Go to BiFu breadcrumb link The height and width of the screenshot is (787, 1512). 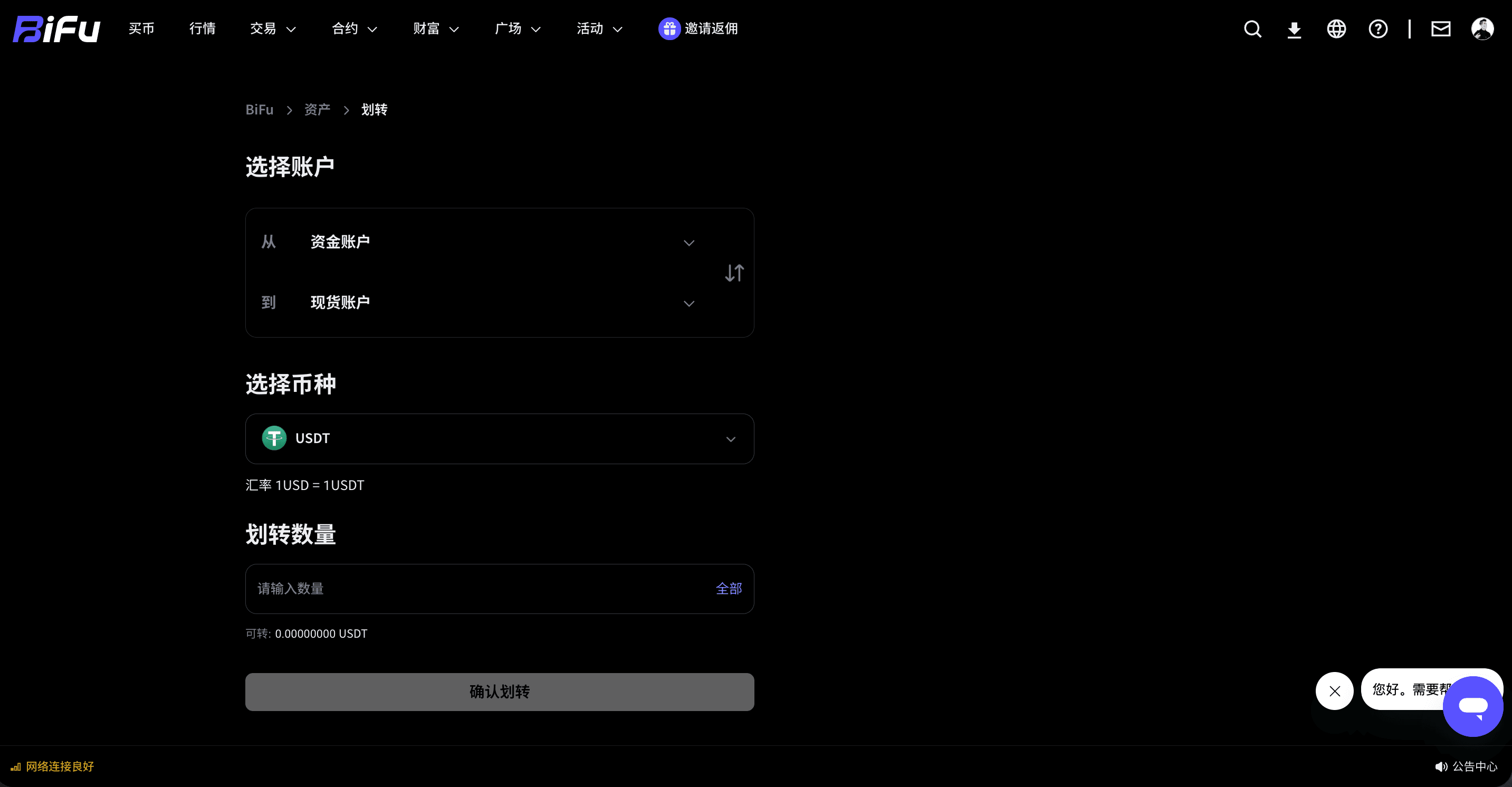click(x=260, y=110)
